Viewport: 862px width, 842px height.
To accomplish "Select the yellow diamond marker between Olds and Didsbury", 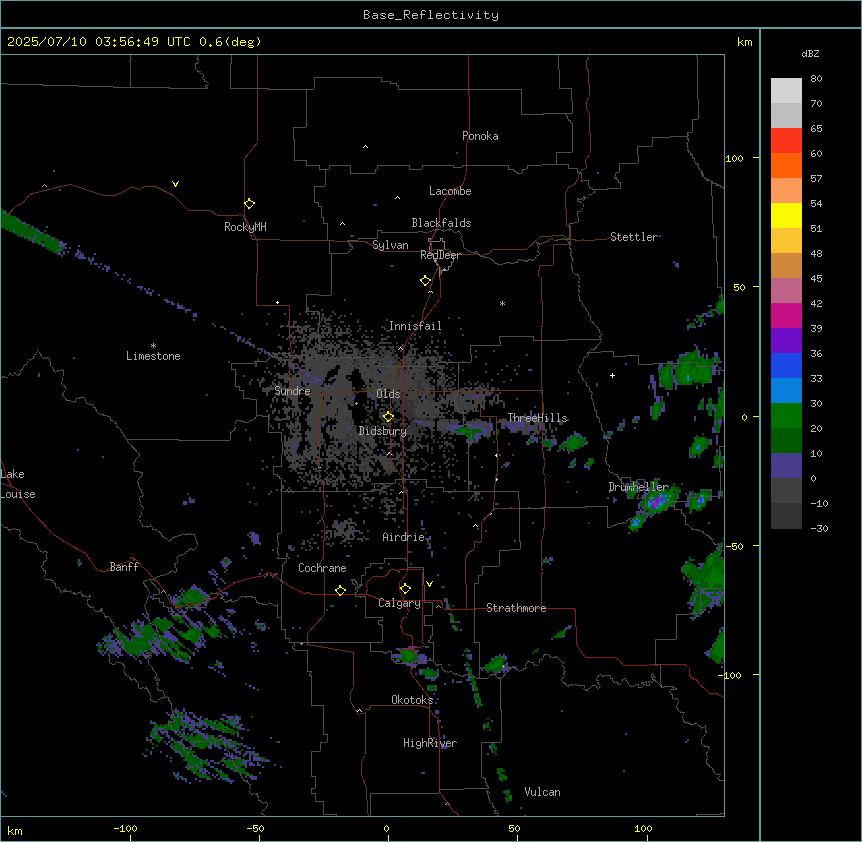I will pos(388,417).
